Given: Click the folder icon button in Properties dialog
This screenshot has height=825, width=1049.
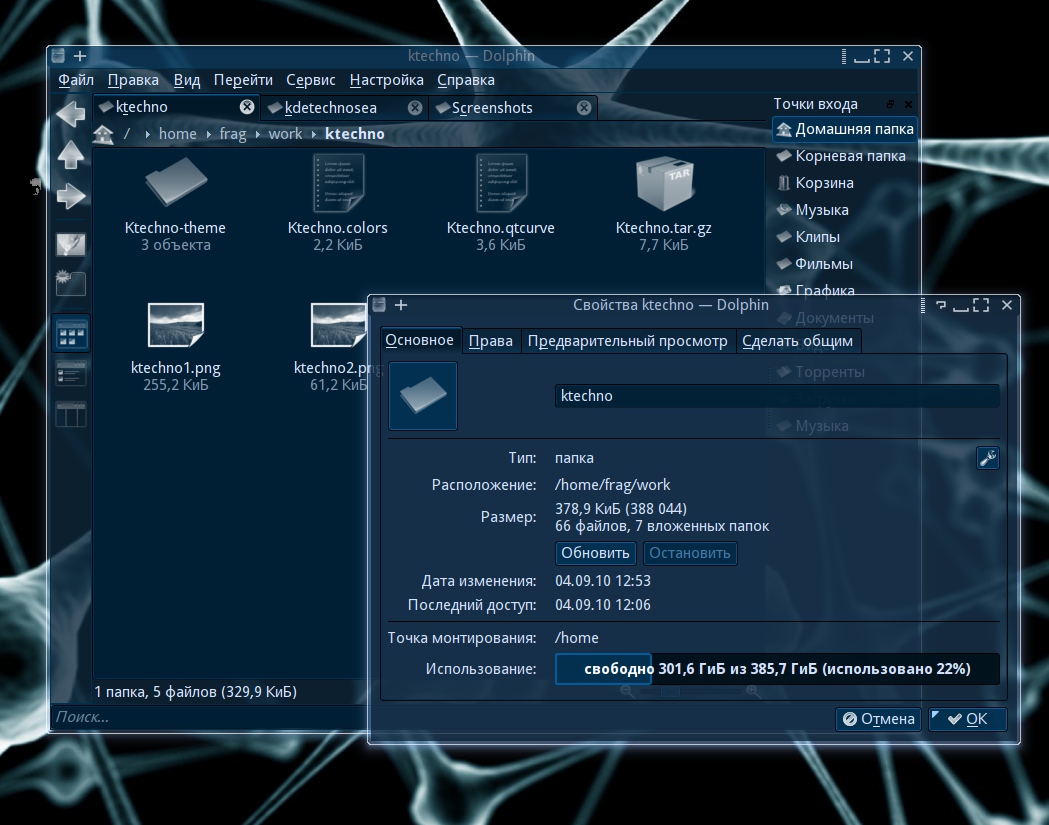Looking at the screenshot, I should (423, 395).
